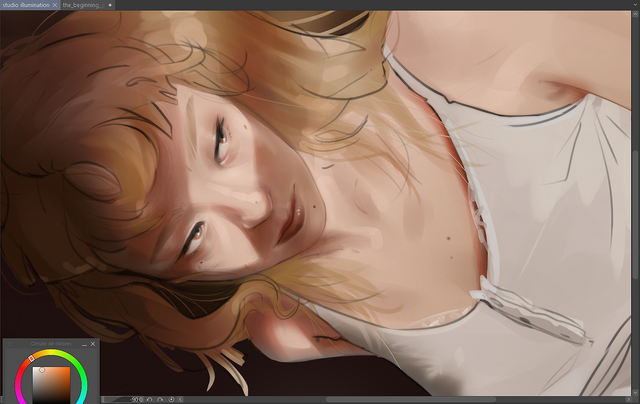Select magenta on the hue ring

[19, 392]
